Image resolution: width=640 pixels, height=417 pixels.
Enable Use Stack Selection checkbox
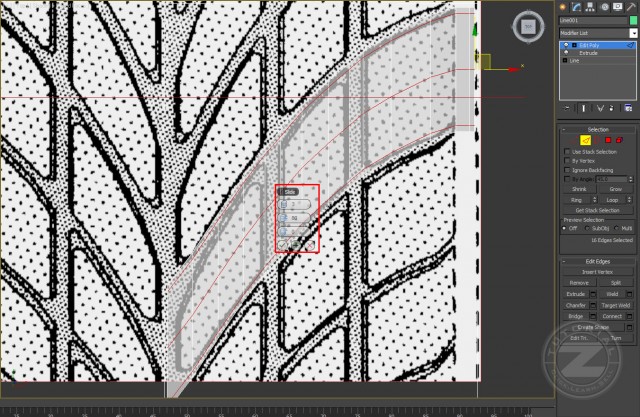568,152
